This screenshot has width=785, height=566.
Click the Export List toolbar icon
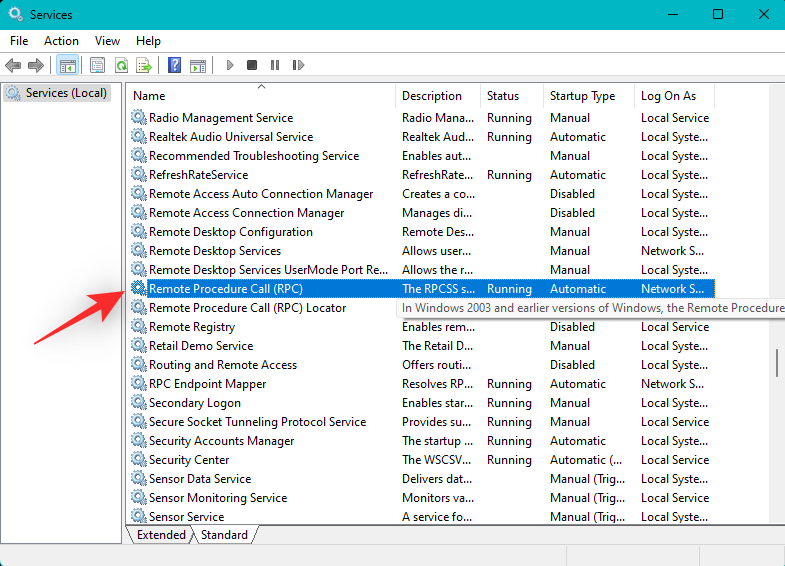(x=144, y=66)
